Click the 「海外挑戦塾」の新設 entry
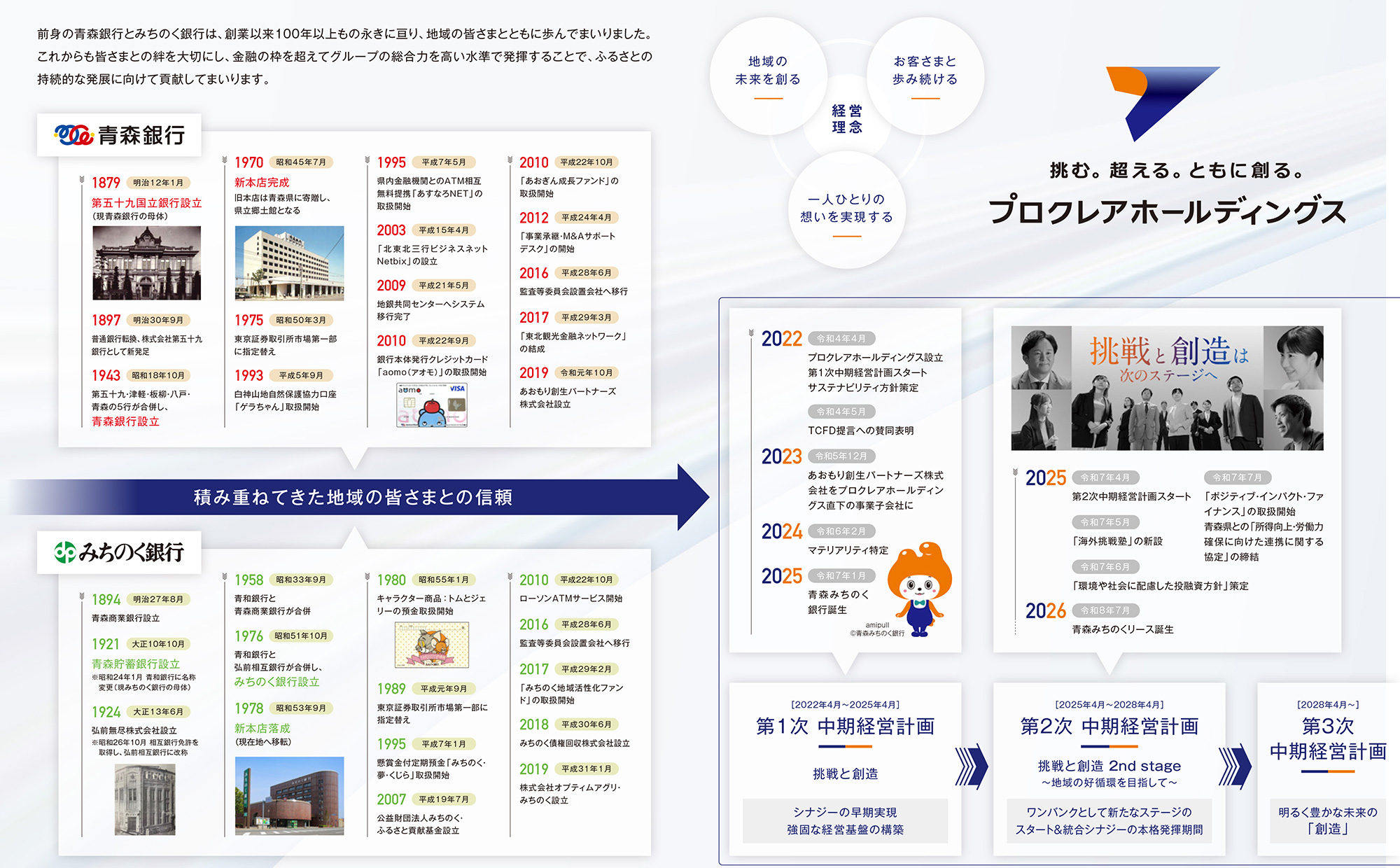The height and width of the screenshot is (868, 1400). [1118, 541]
